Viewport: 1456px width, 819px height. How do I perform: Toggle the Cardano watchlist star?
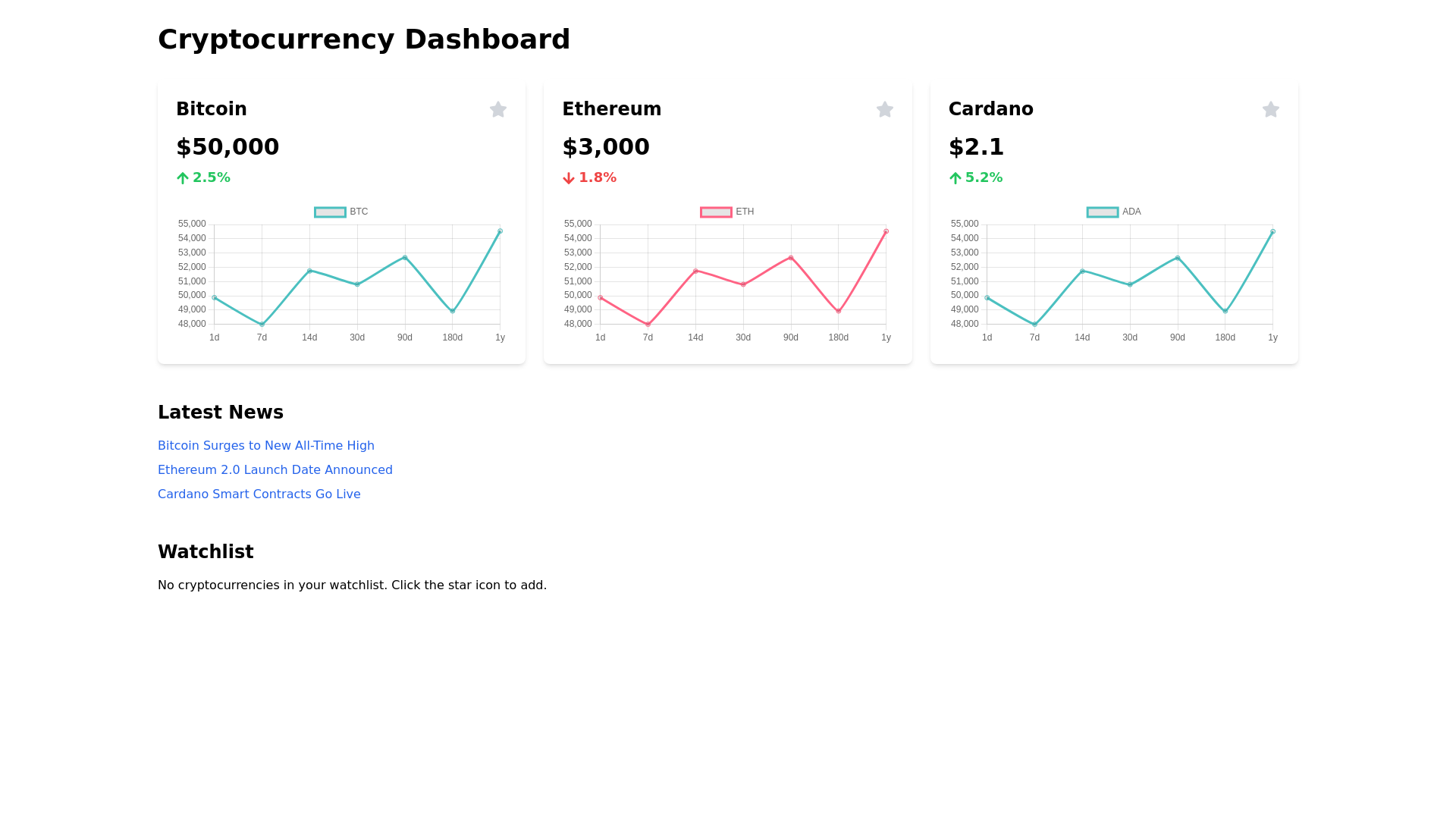tap(1271, 110)
